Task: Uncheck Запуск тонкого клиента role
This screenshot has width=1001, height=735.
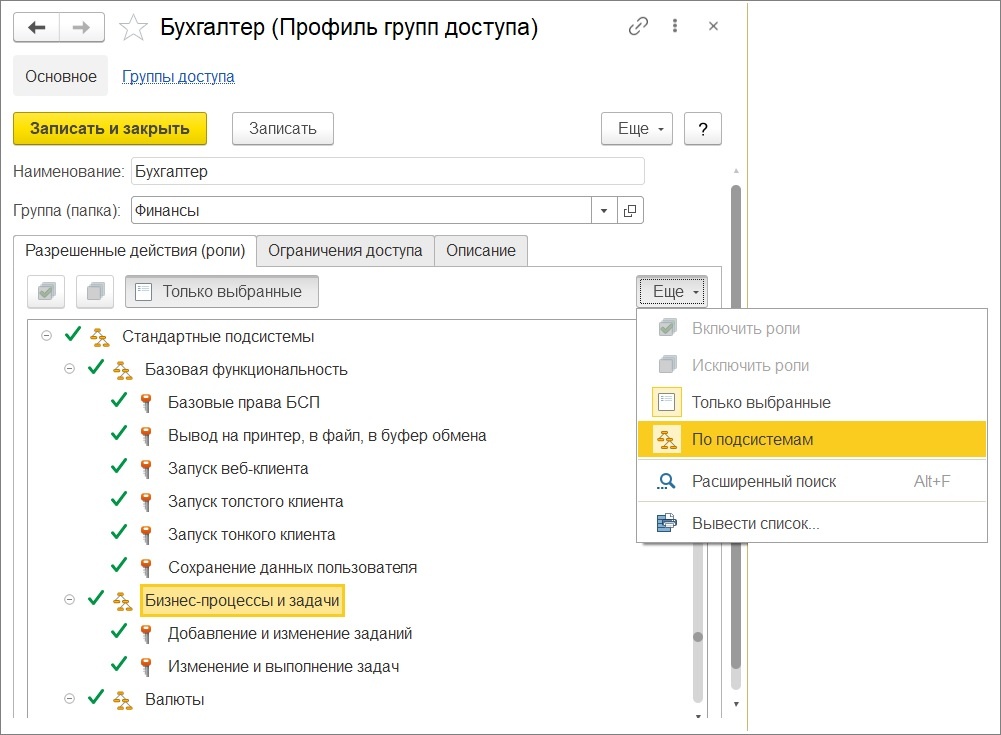Action: [x=119, y=533]
